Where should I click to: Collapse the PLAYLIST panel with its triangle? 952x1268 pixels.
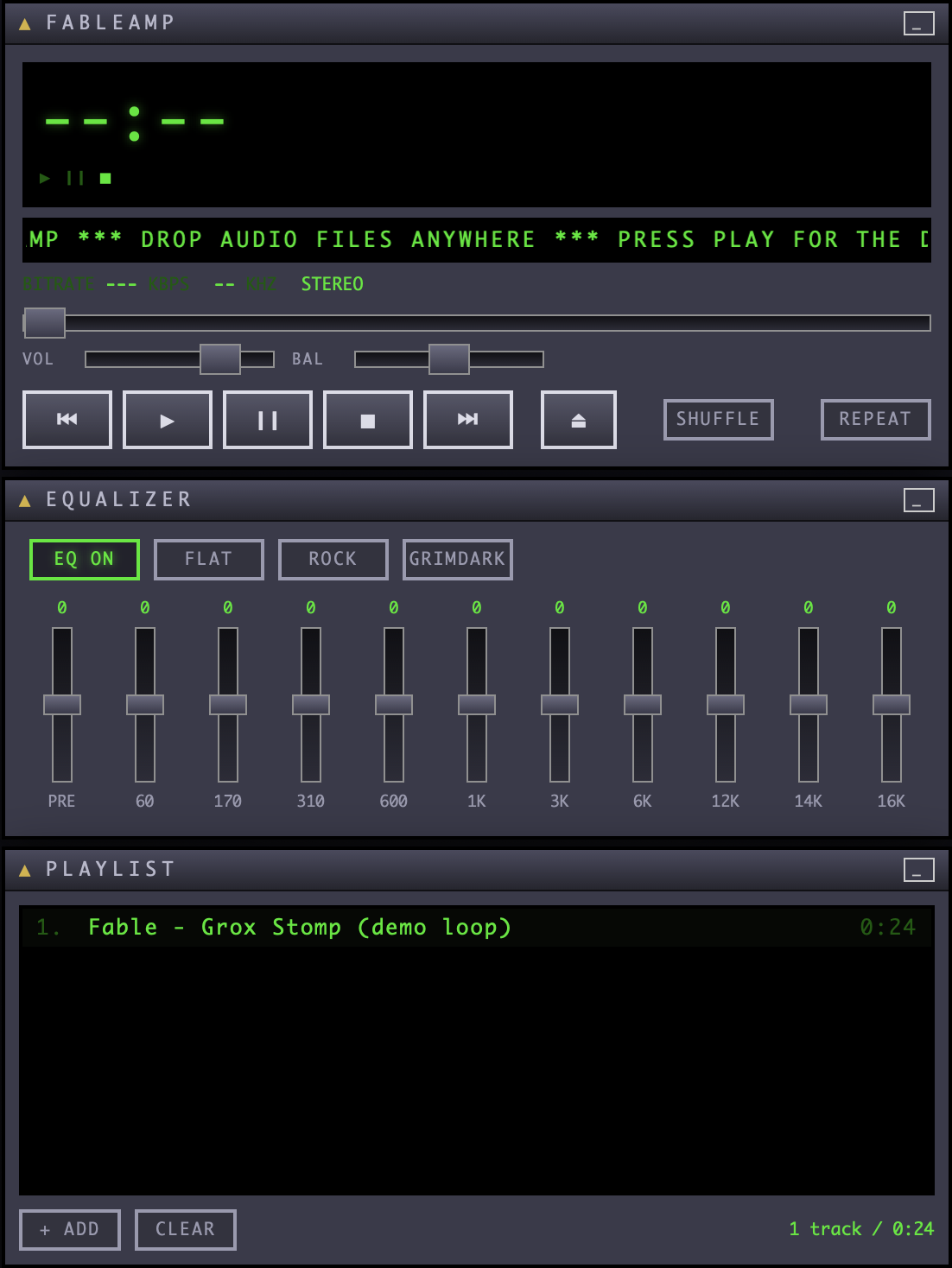click(25, 871)
